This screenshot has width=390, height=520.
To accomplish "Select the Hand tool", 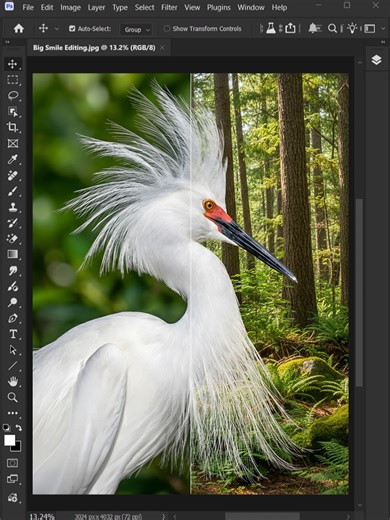I will [x=13, y=381].
